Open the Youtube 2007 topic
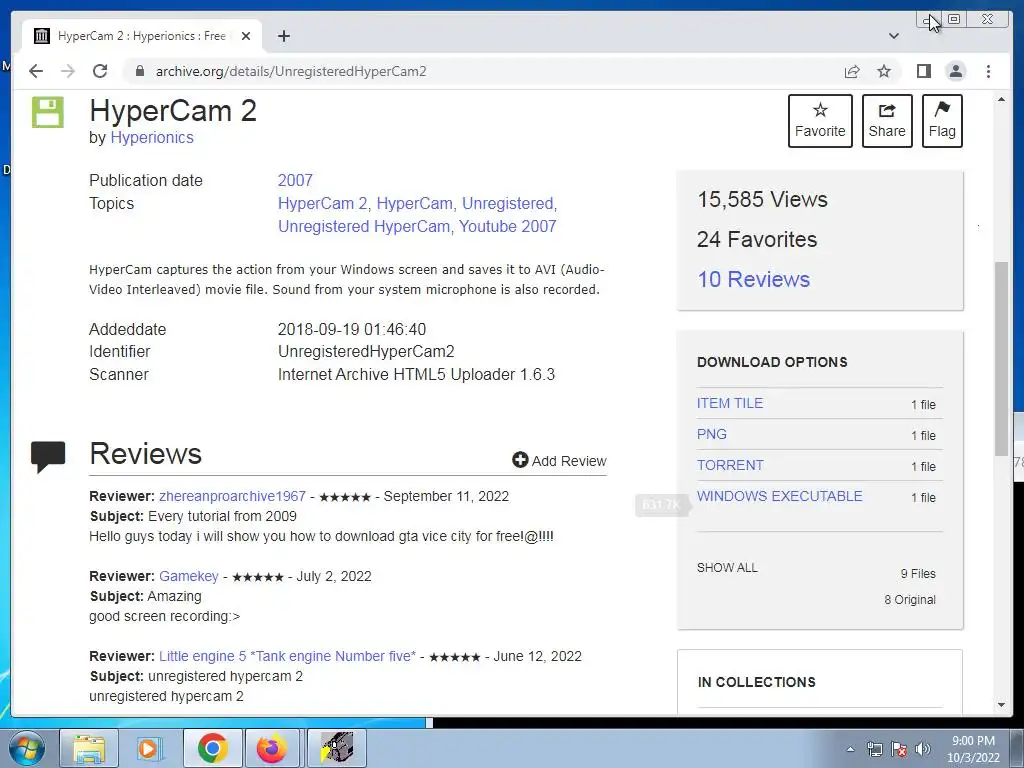This screenshot has width=1024, height=768. pyautogui.click(x=507, y=227)
